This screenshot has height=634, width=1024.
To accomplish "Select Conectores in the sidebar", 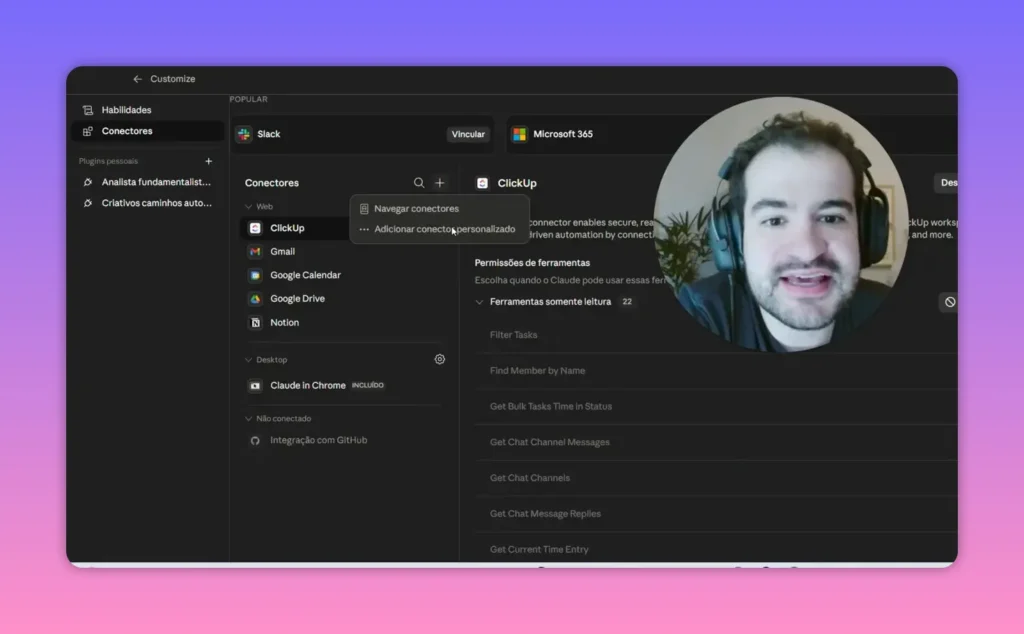I will click(147, 131).
